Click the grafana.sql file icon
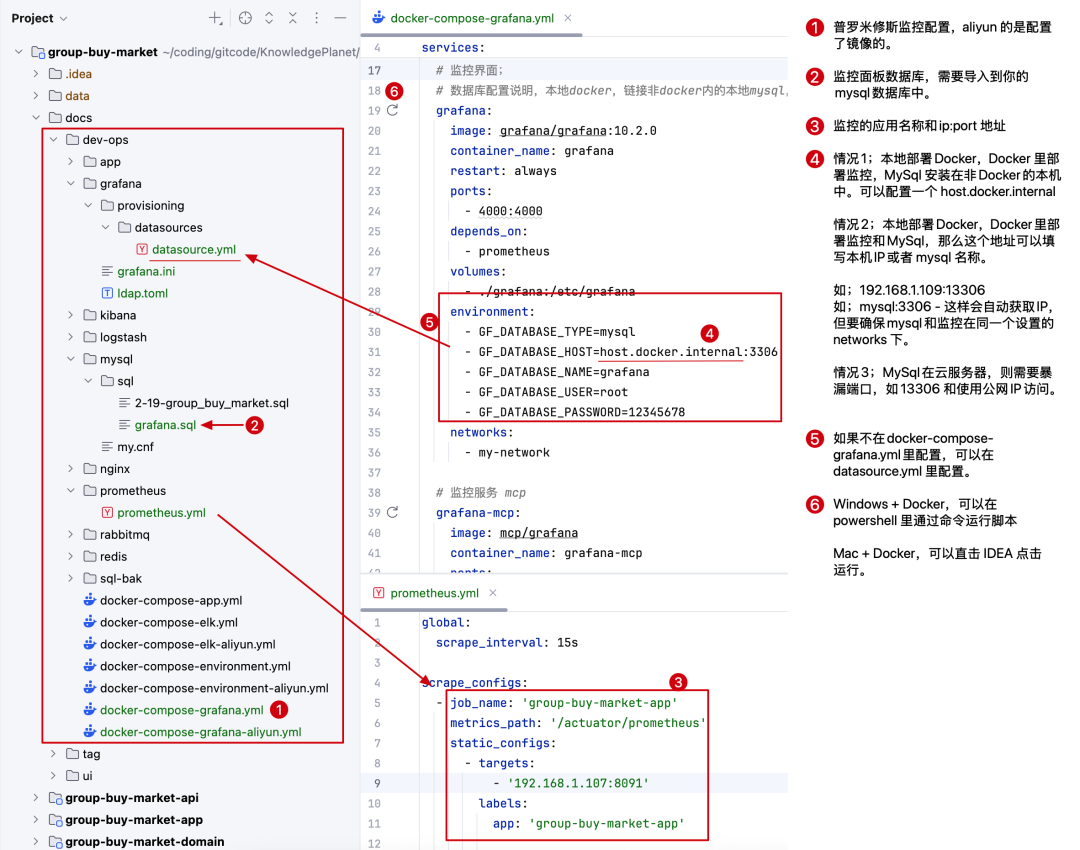Screen dimensions: 1080x850 (x=125, y=425)
